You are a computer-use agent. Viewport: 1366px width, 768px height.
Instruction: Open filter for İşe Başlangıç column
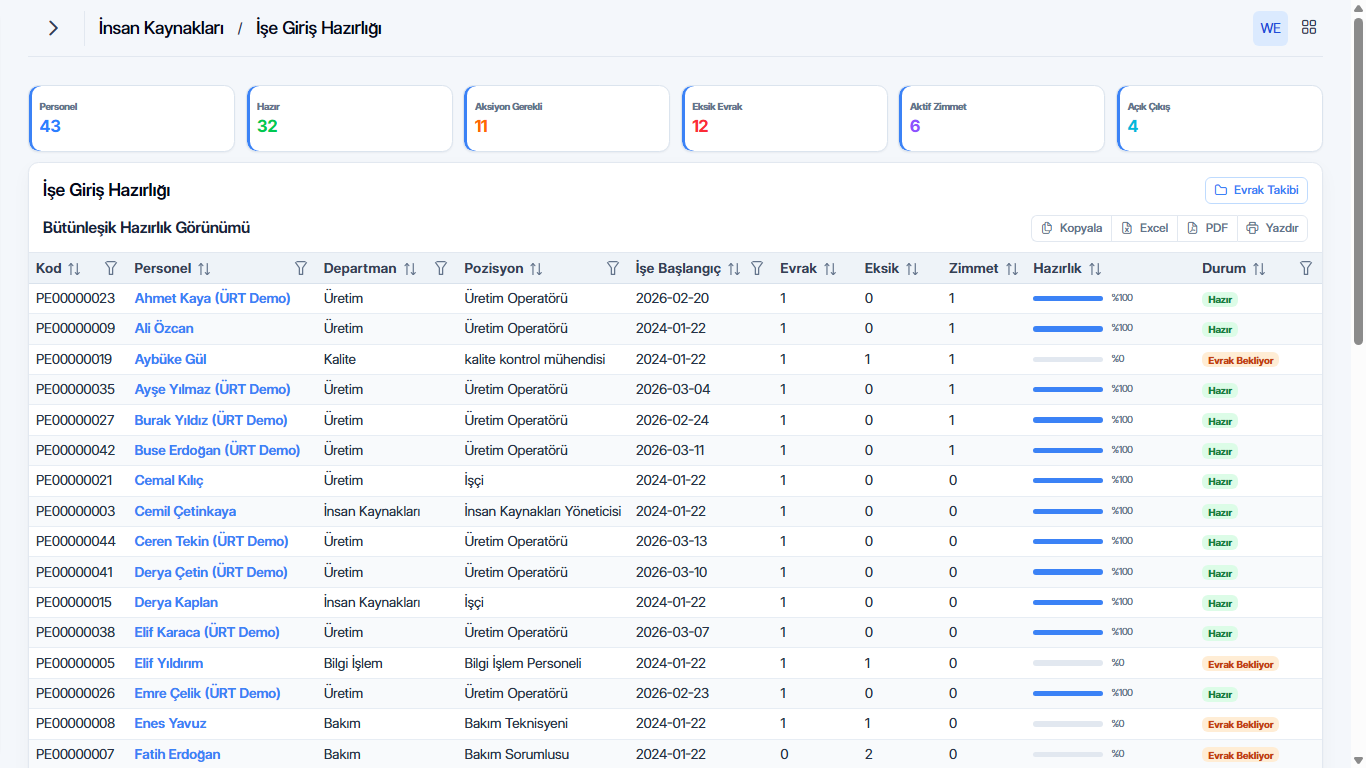(x=757, y=268)
